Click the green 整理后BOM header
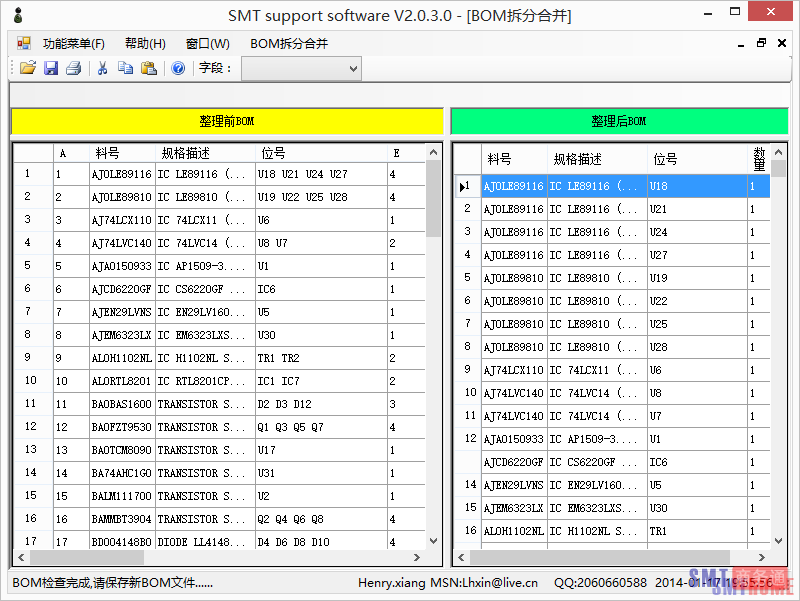This screenshot has width=800, height=601. pyautogui.click(x=620, y=121)
